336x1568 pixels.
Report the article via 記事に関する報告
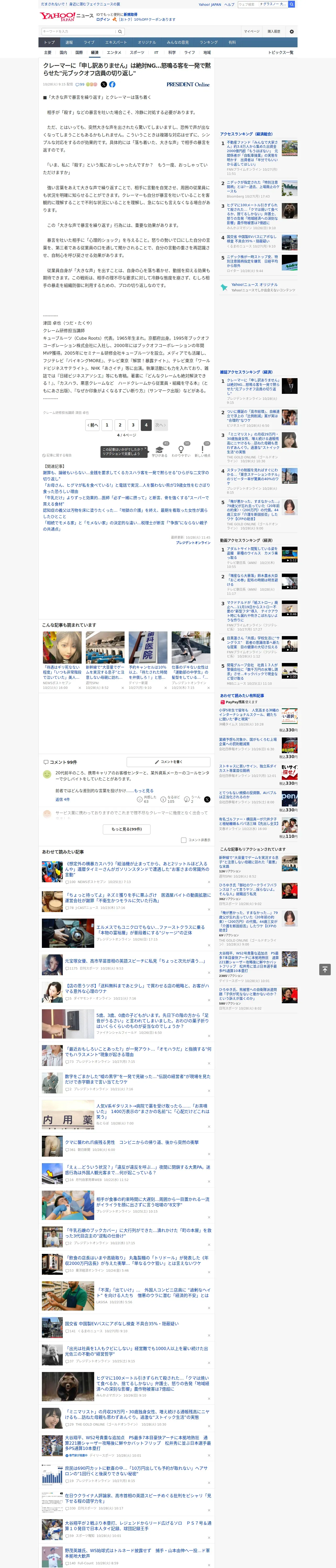click(57, 455)
